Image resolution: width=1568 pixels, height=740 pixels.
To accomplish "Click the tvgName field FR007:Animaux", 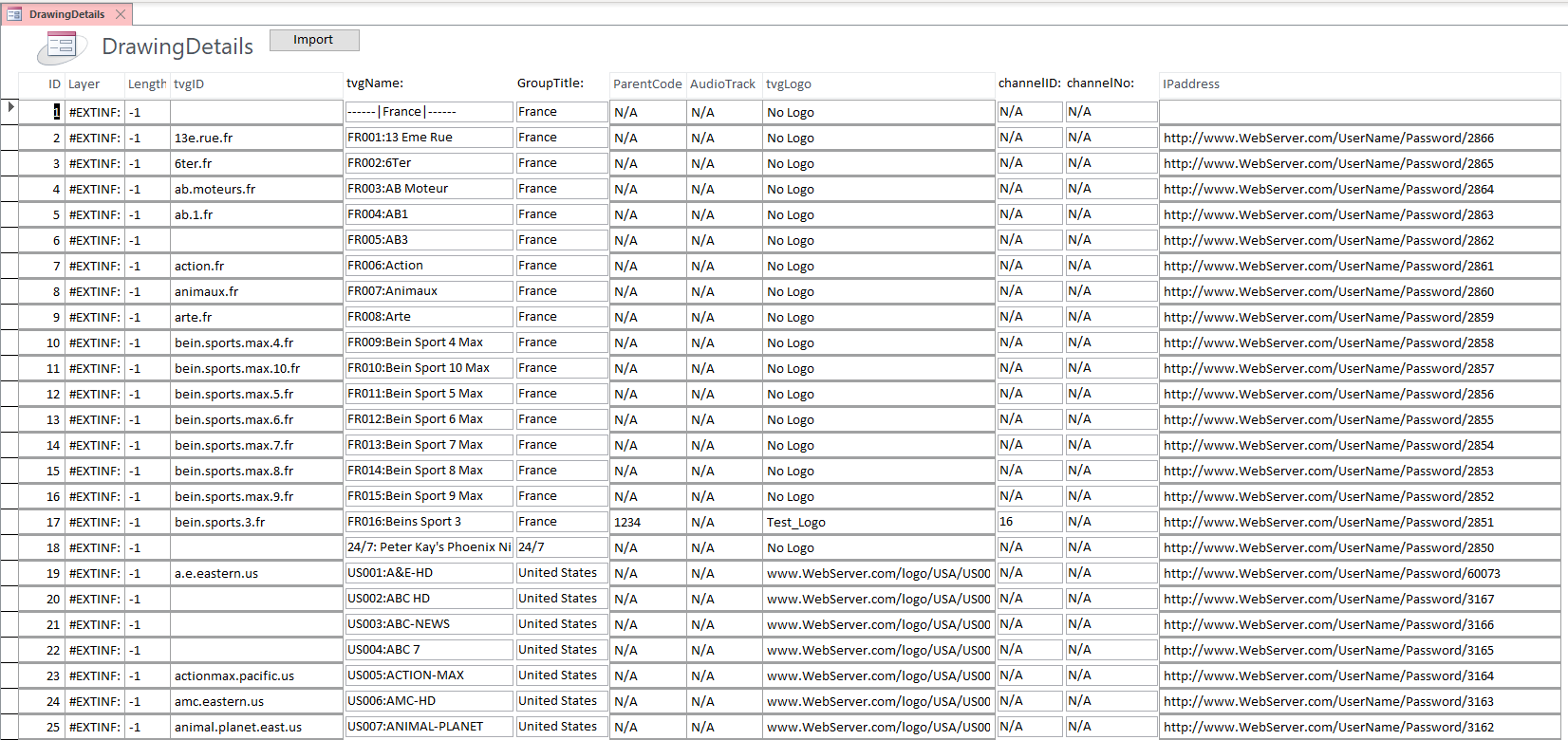I will 429,291.
